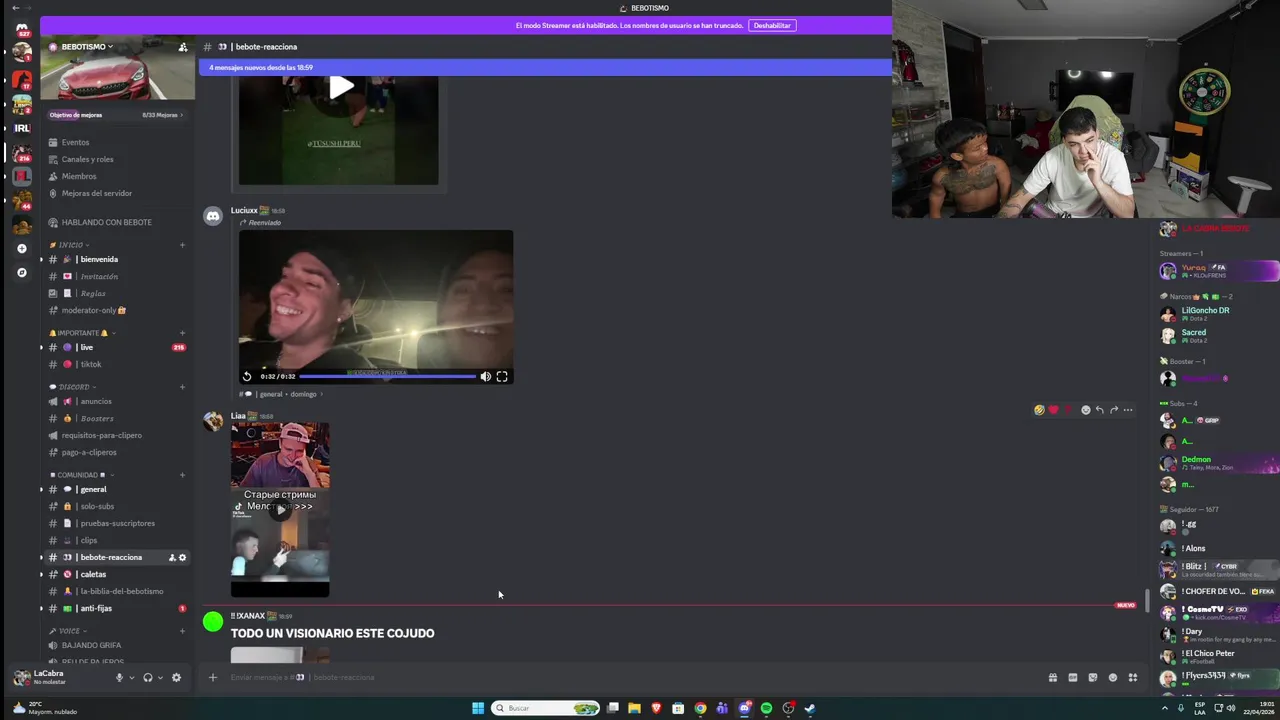Viewport: 1280px width, 720px height.
Task: Play Liaa's TikTok video thumbnail
Action: click(x=280, y=510)
